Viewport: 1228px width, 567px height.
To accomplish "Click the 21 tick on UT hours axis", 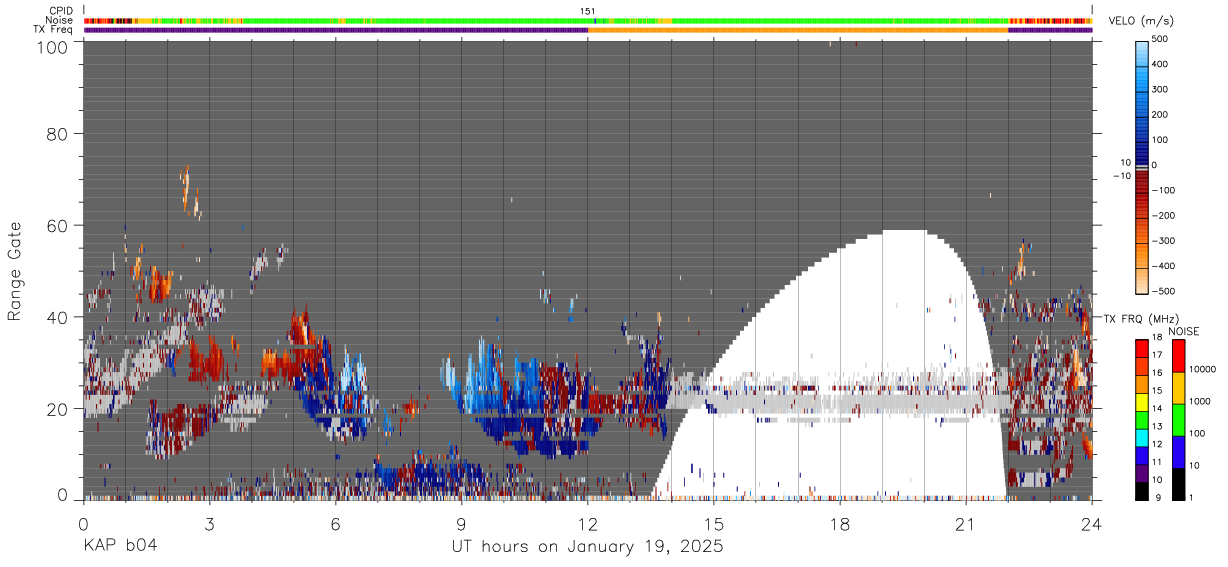I will tap(966, 523).
